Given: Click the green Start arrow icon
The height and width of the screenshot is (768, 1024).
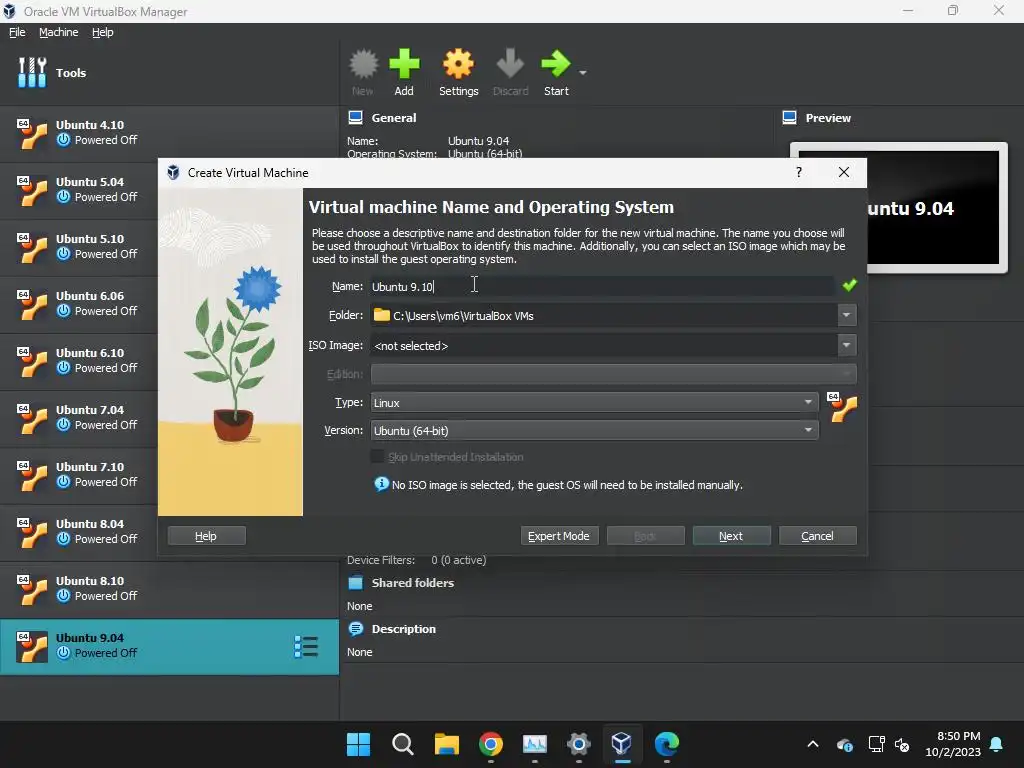Looking at the screenshot, I should pos(556,65).
